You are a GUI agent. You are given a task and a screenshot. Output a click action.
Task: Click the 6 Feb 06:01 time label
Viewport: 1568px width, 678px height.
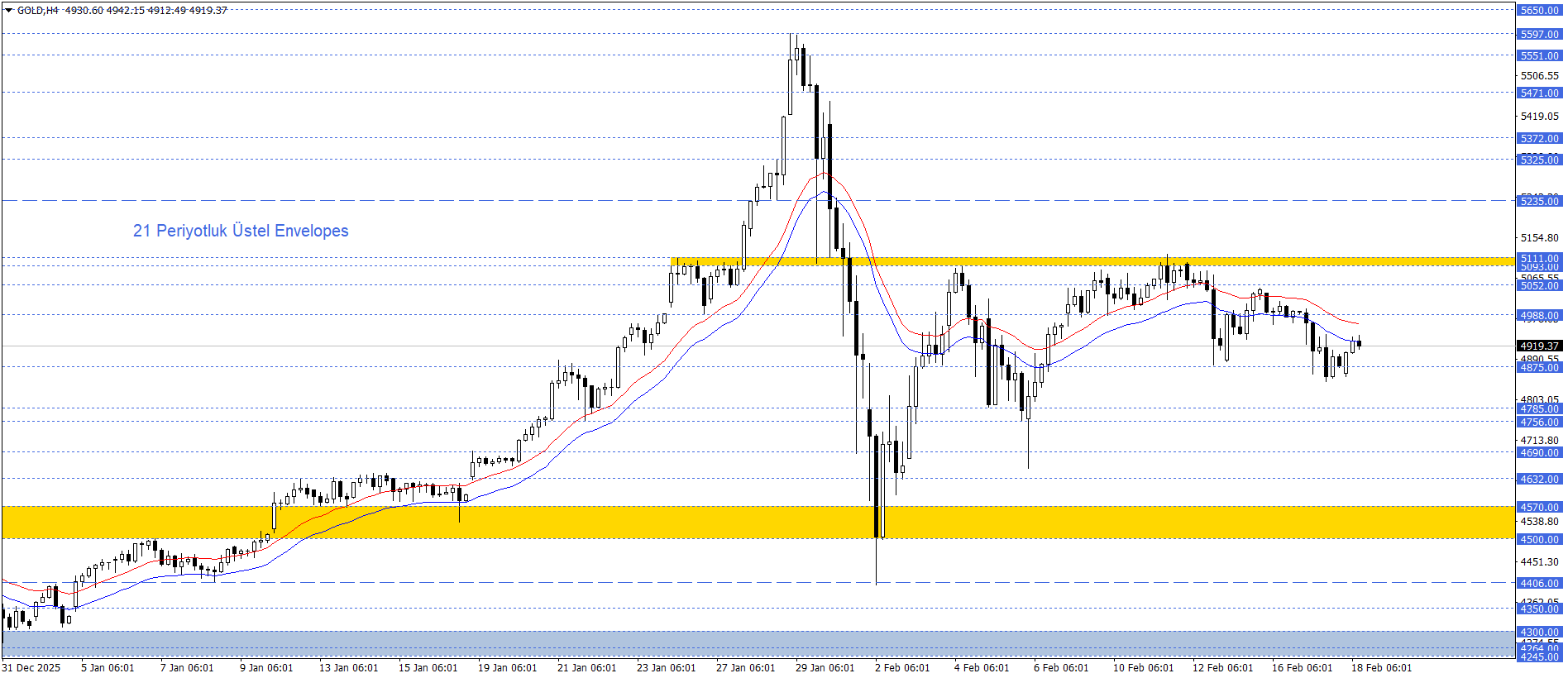pos(1061,668)
